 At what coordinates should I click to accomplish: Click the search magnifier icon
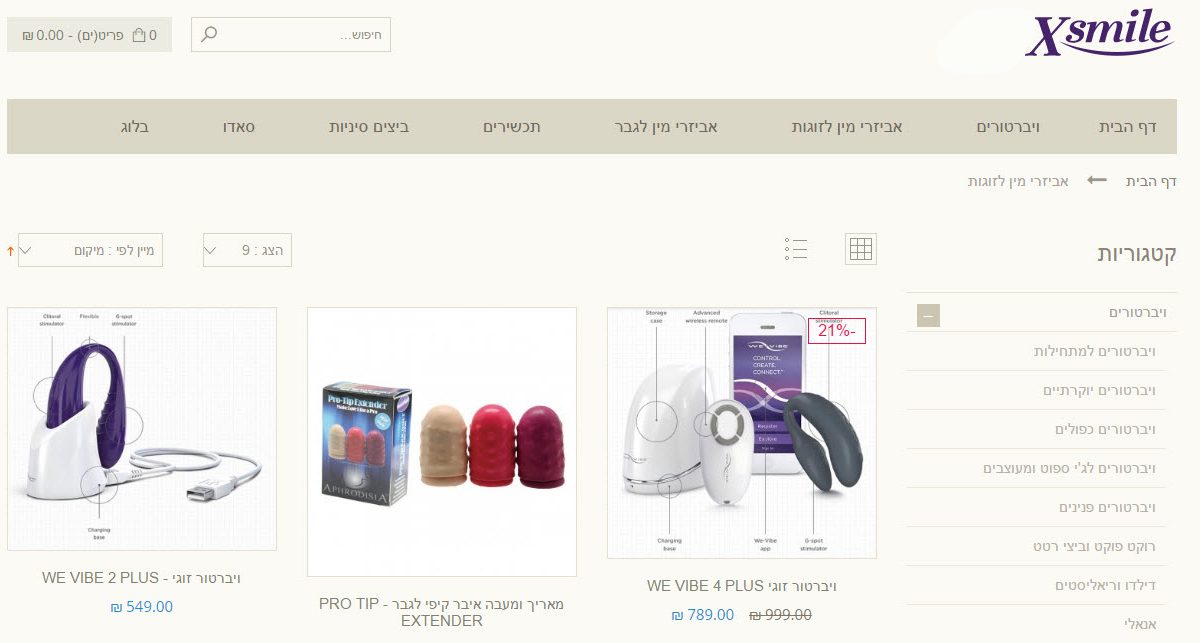pos(209,35)
